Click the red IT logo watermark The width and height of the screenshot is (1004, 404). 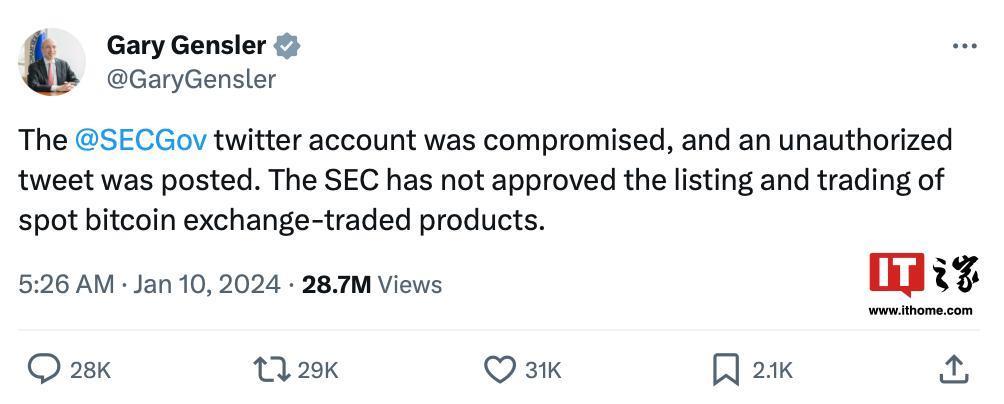coord(896,276)
